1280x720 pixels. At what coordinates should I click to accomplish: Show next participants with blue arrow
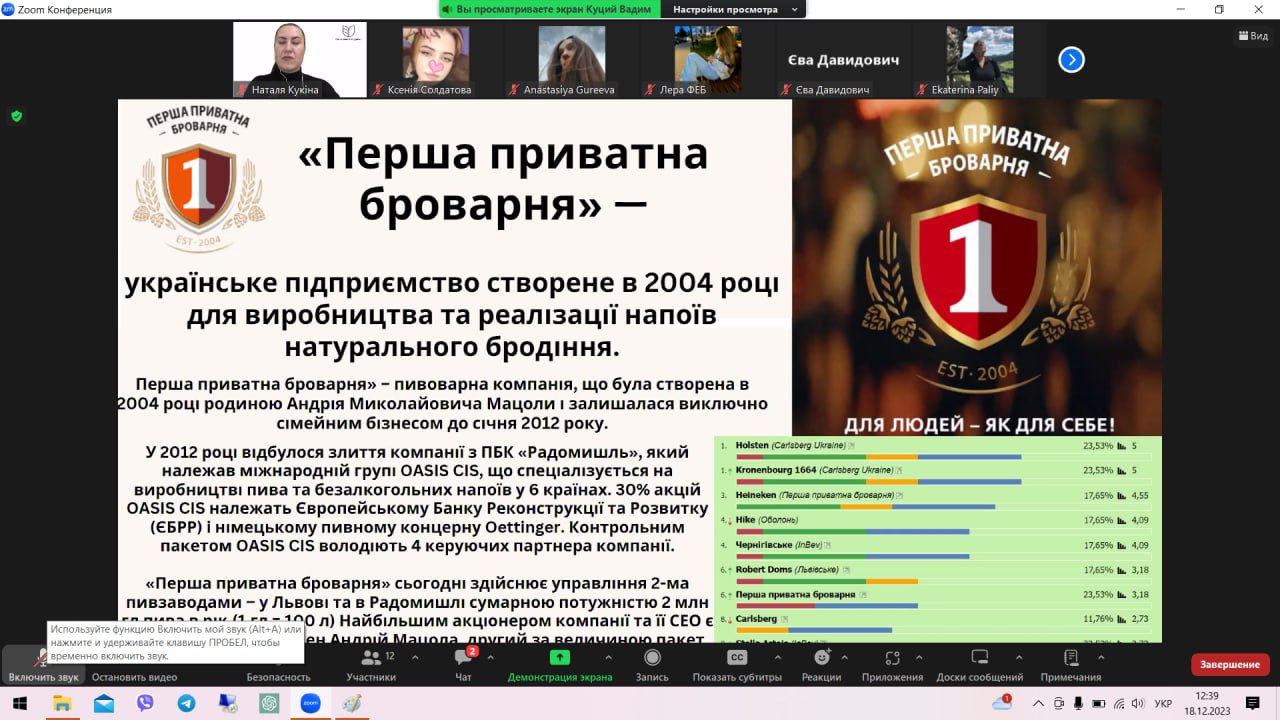(x=1071, y=60)
